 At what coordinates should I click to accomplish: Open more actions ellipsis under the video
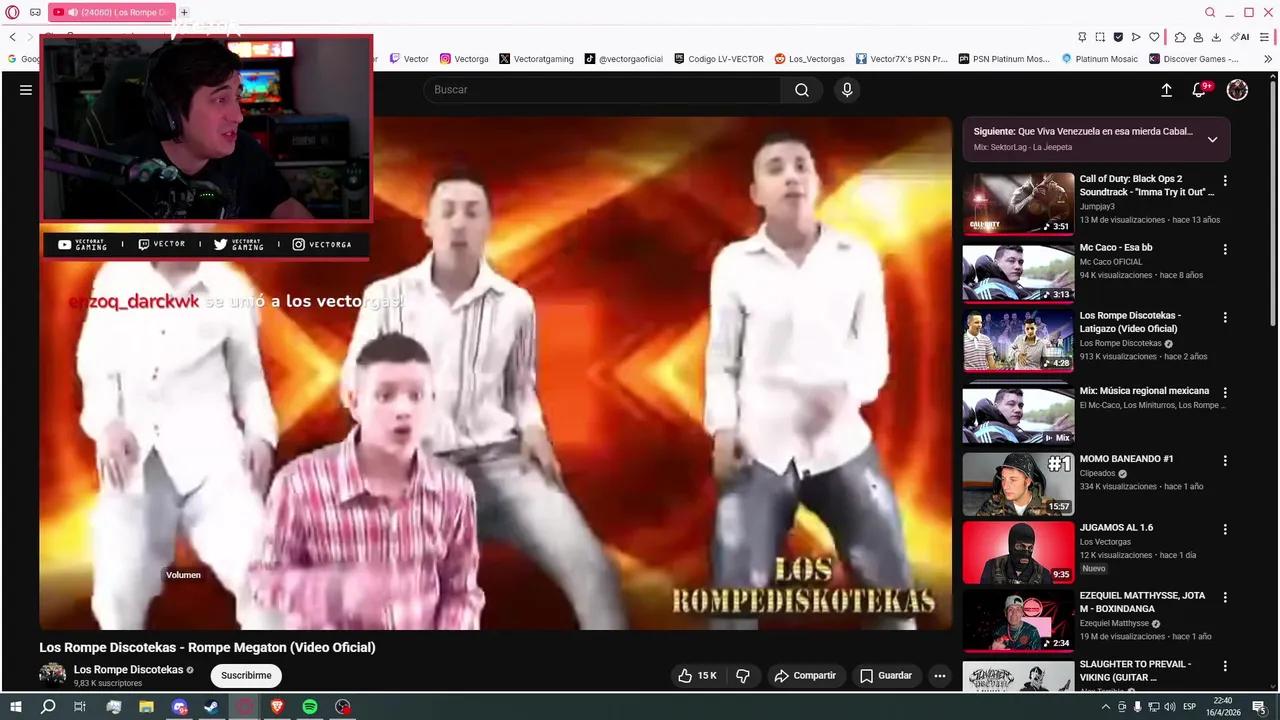click(x=939, y=676)
